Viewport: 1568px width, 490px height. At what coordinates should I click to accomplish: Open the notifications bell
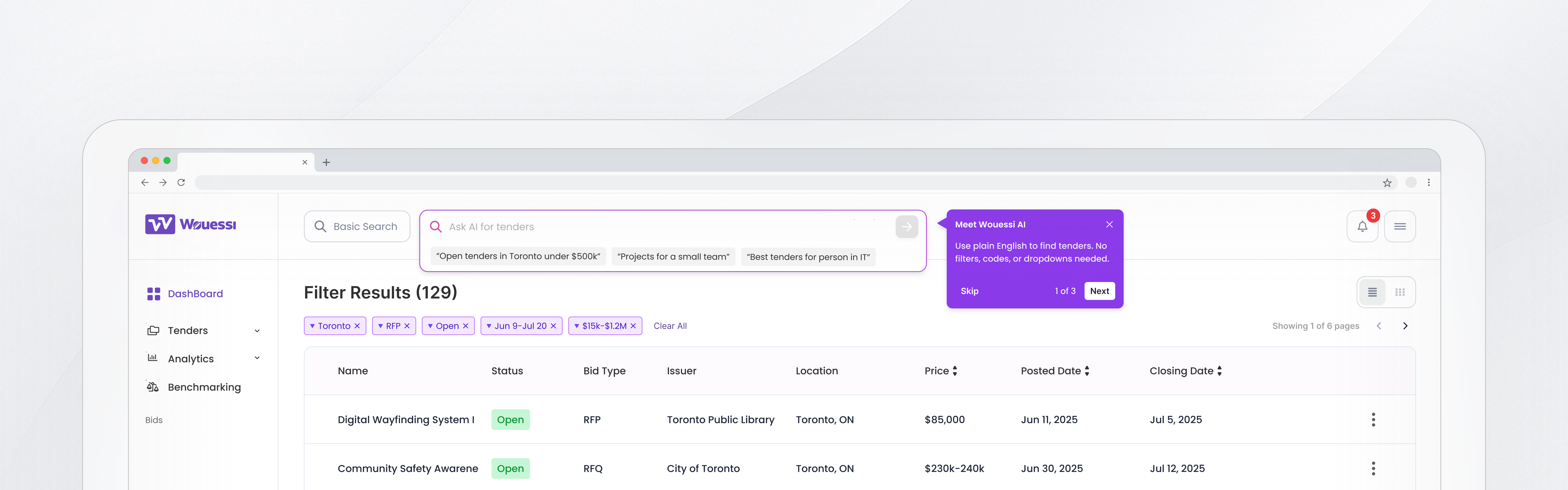coord(1362,226)
